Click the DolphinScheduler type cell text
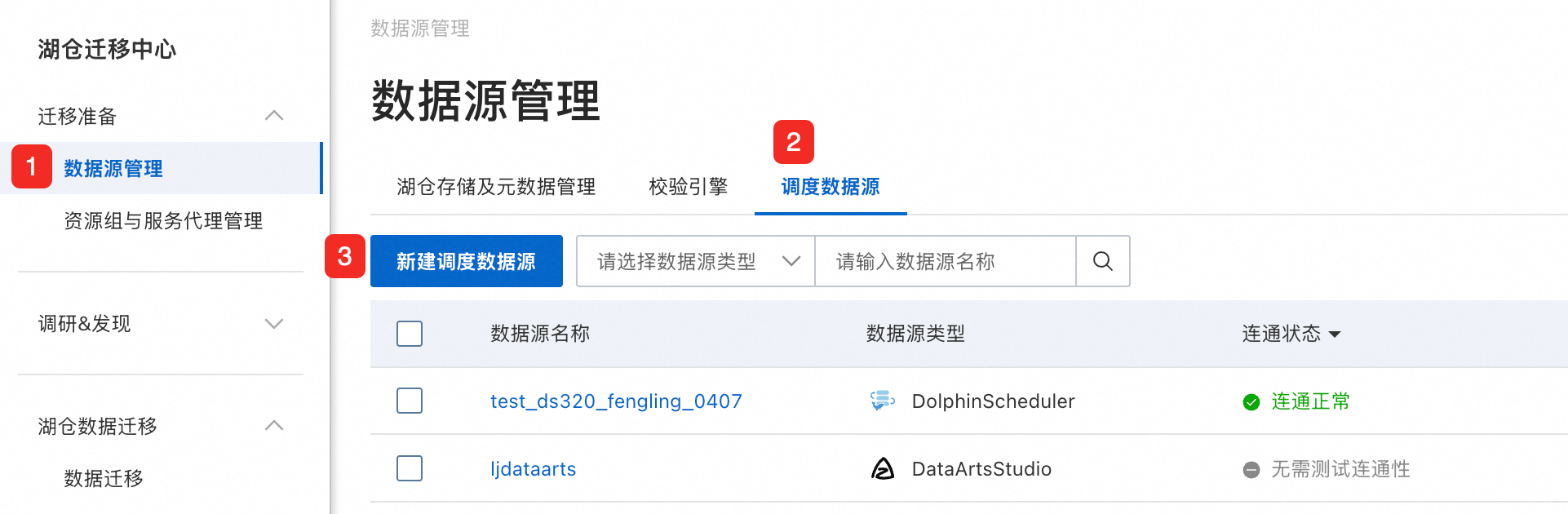This screenshot has width=1568, height=514. [x=994, y=401]
